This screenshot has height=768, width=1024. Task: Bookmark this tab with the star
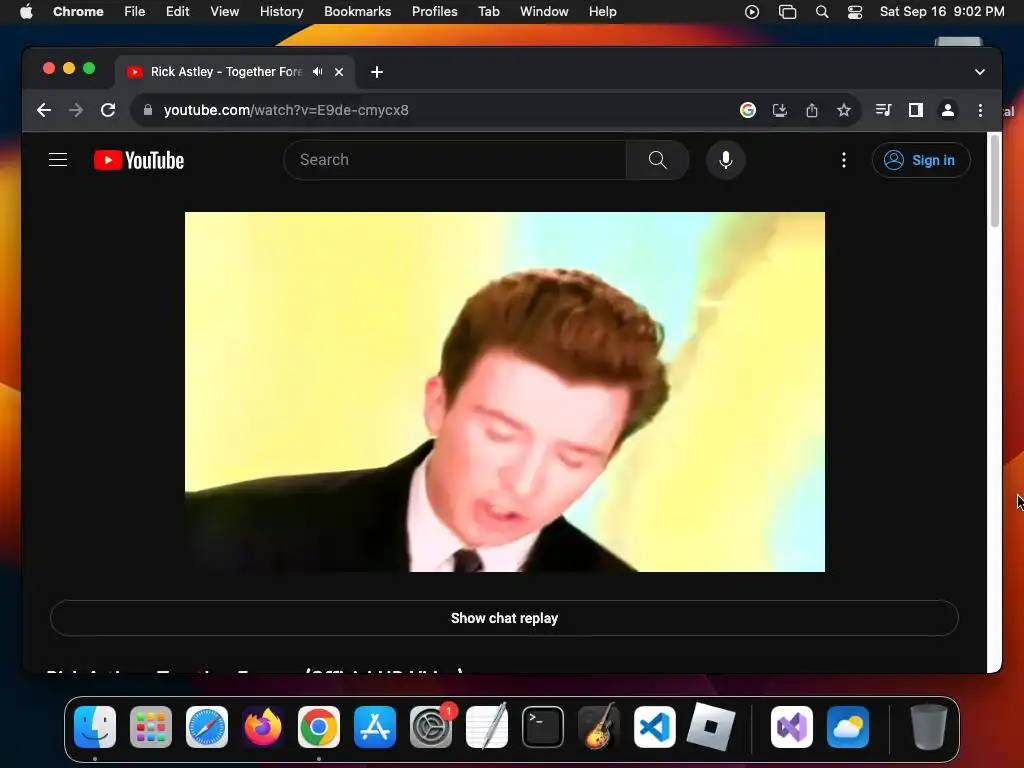pos(844,110)
